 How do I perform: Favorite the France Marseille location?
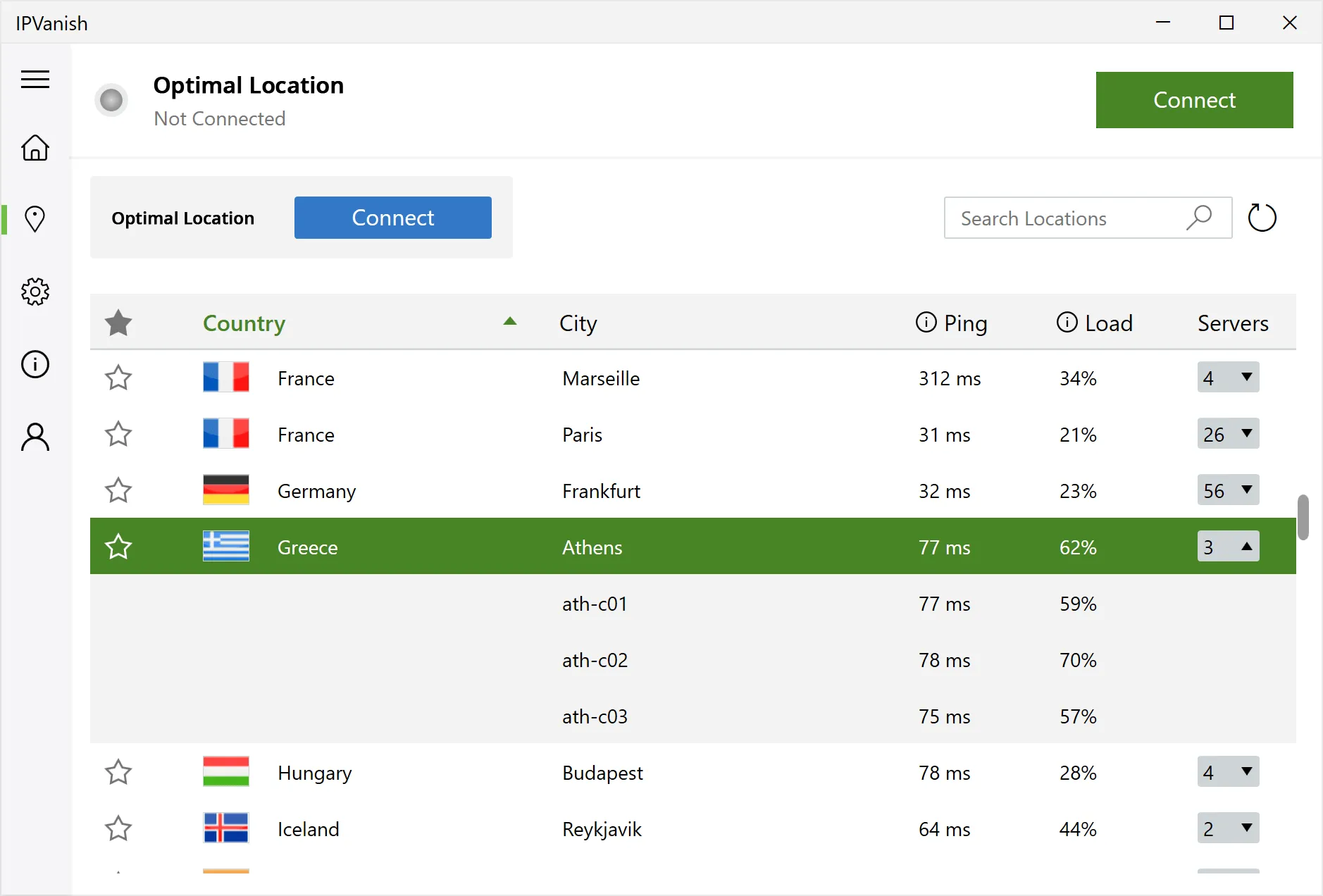pos(118,378)
